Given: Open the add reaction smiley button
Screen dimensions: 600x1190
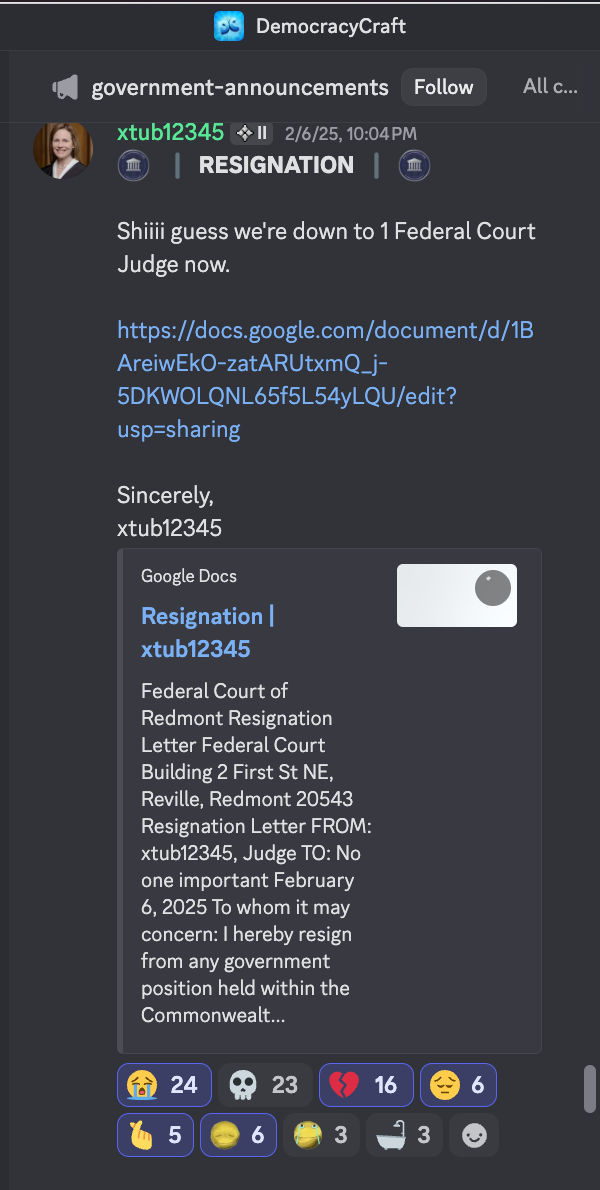Looking at the screenshot, I should click(x=474, y=1135).
